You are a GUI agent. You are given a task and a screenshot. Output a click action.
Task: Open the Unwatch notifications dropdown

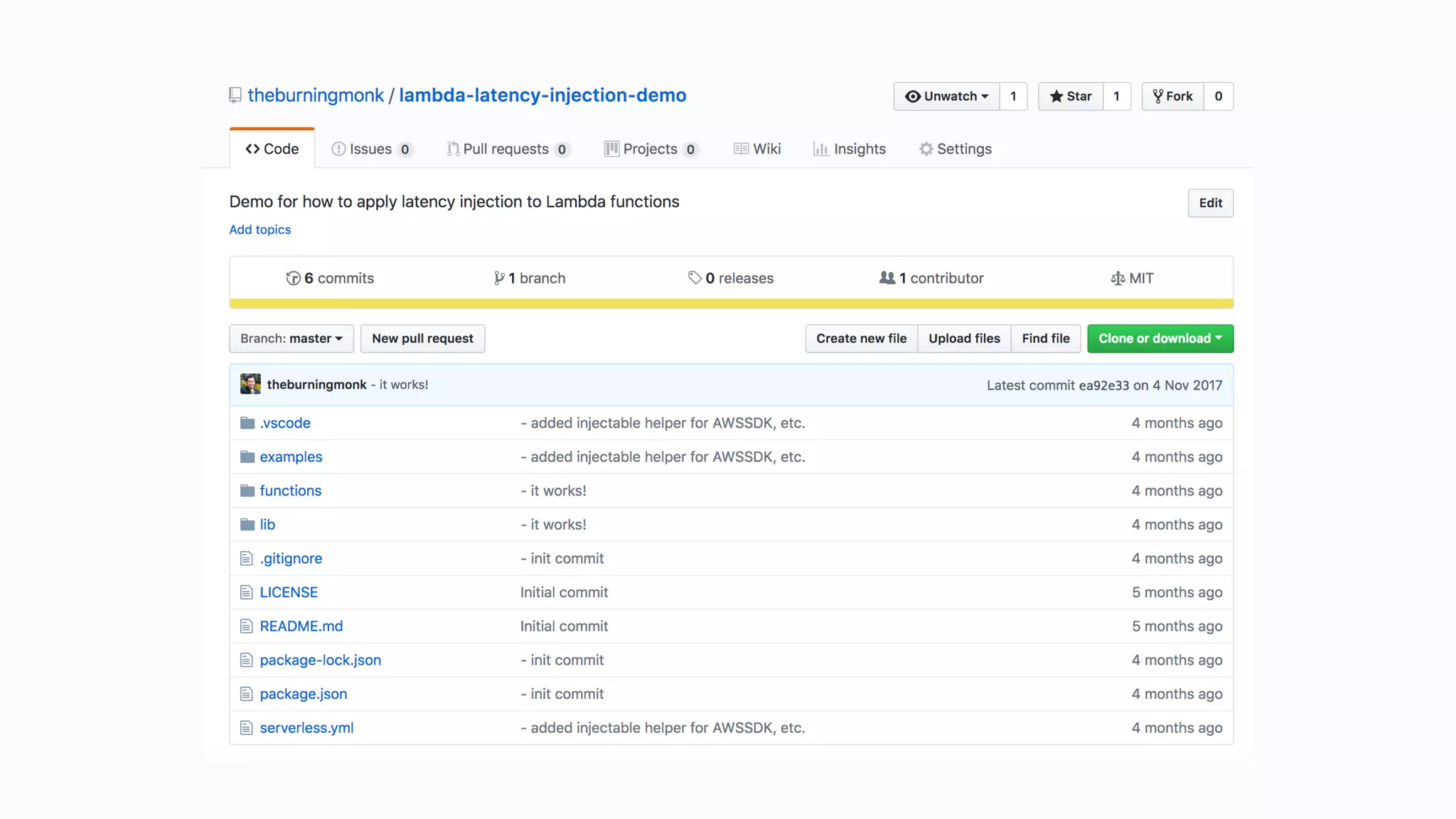pos(946,96)
